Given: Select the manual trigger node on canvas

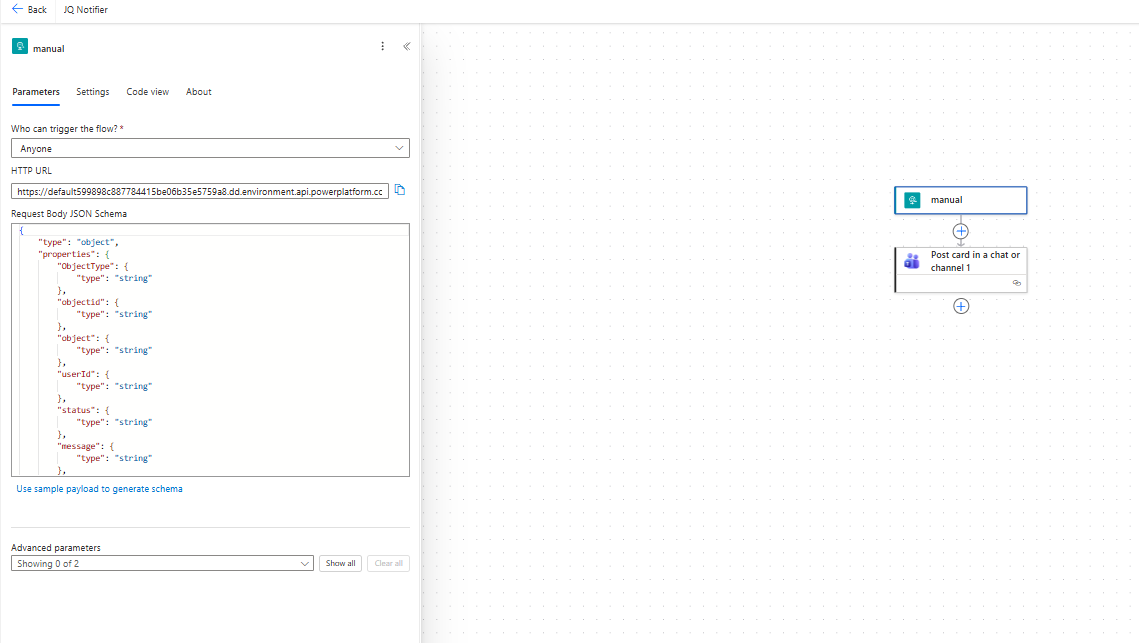Looking at the screenshot, I should pyautogui.click(x=960, y=200).
